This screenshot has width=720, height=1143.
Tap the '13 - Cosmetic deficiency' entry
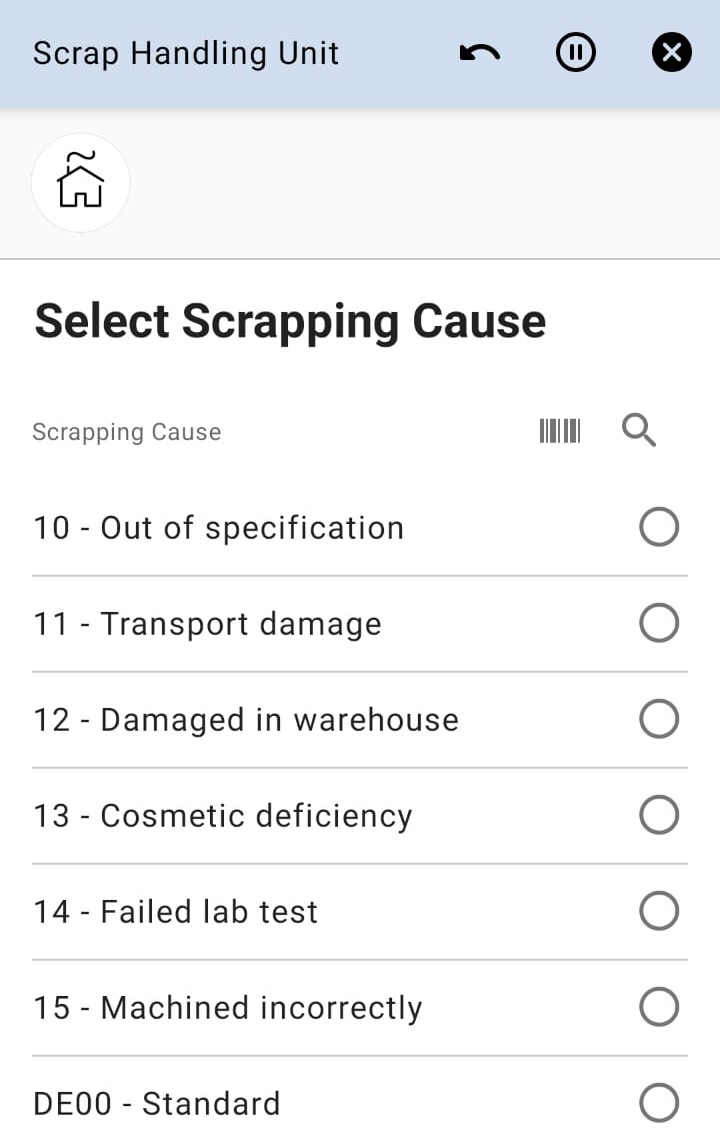click(222, 816)
